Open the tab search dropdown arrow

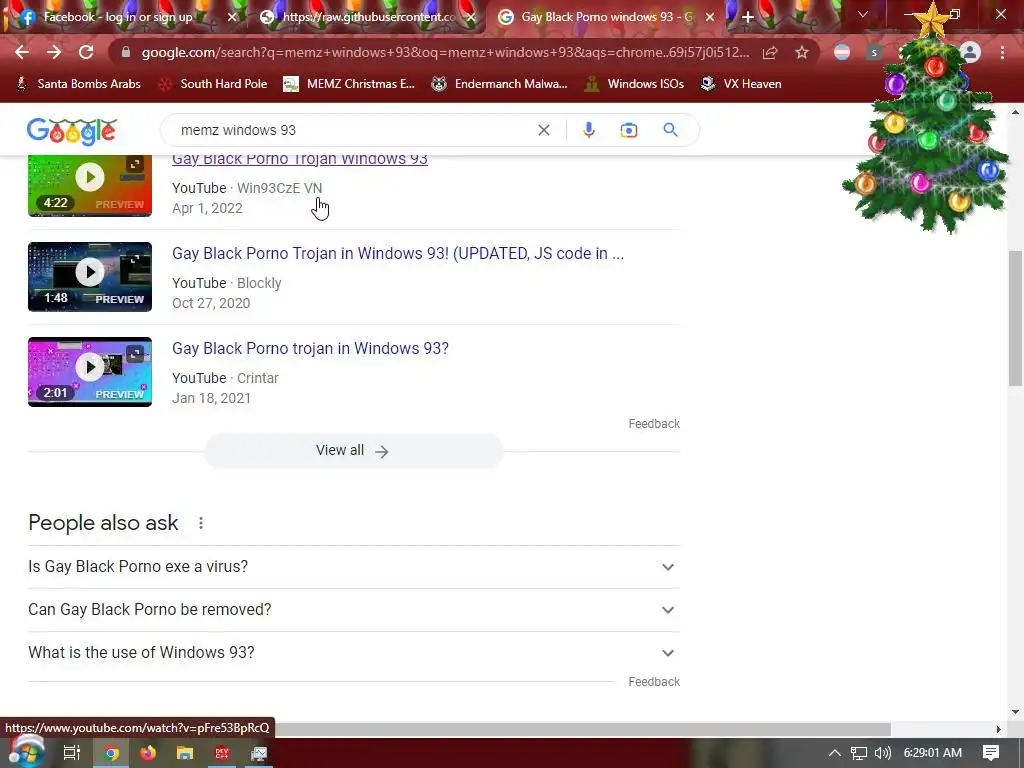pos(863,14)
